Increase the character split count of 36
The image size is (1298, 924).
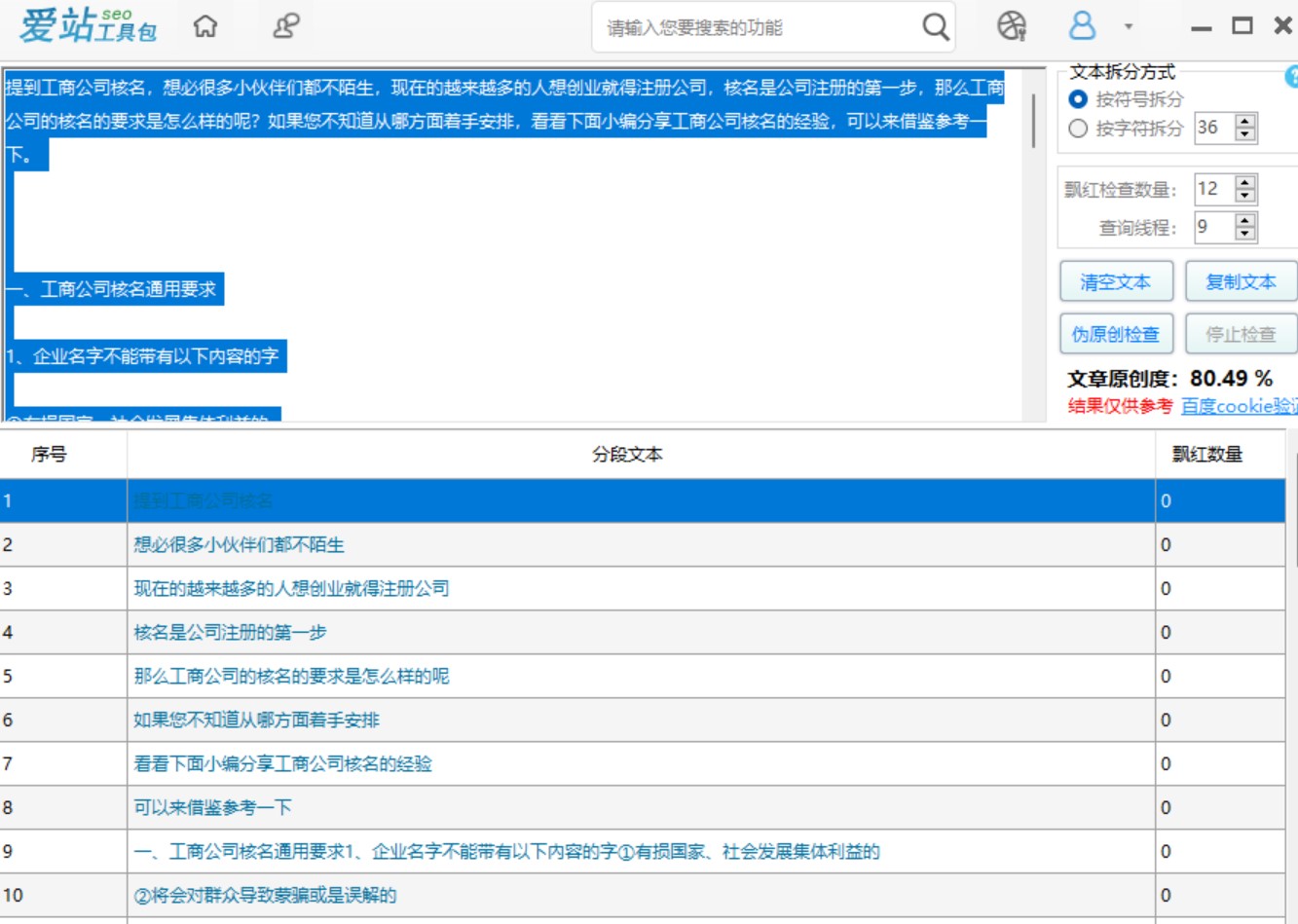(x=1245, y=121)
